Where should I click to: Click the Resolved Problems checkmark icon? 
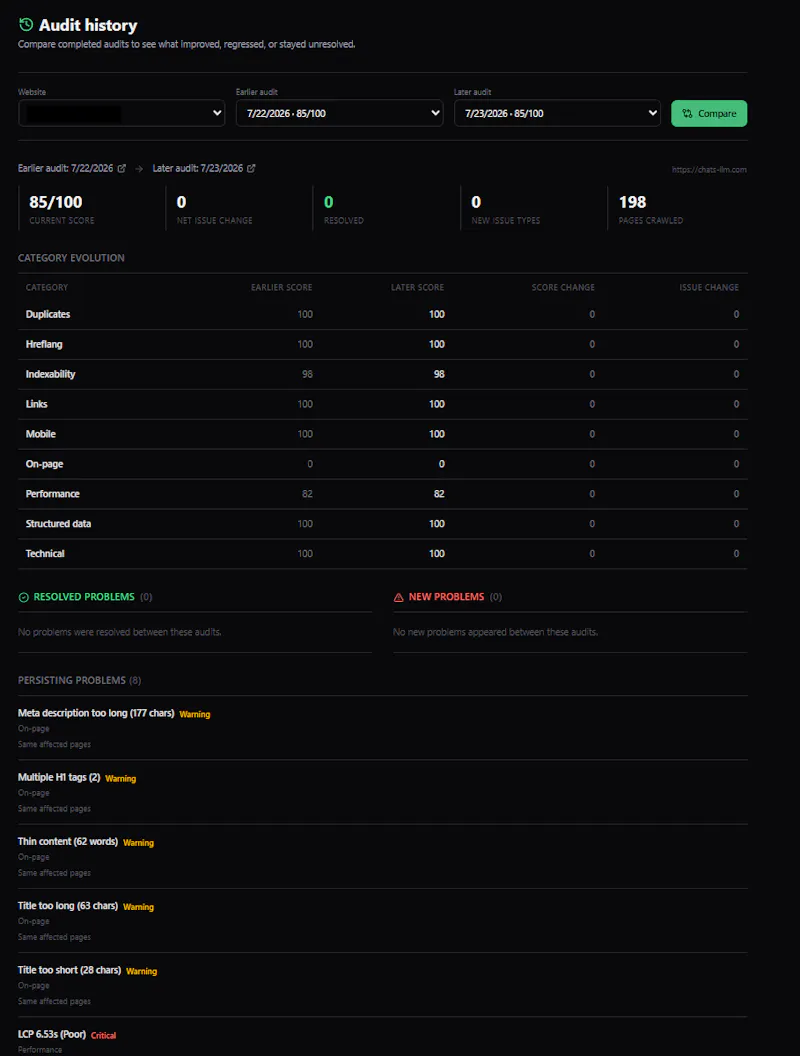point(24,597)
